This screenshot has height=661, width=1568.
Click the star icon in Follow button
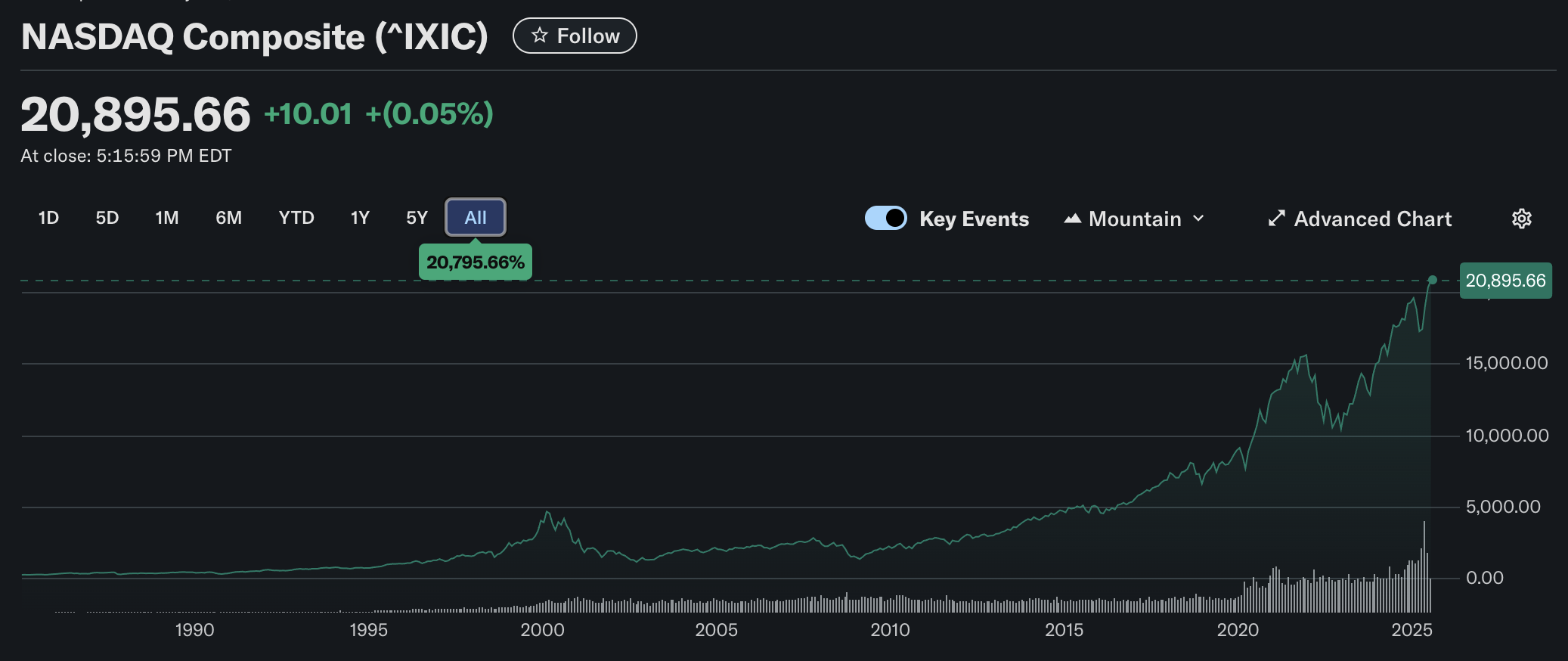tap(539, 36)
